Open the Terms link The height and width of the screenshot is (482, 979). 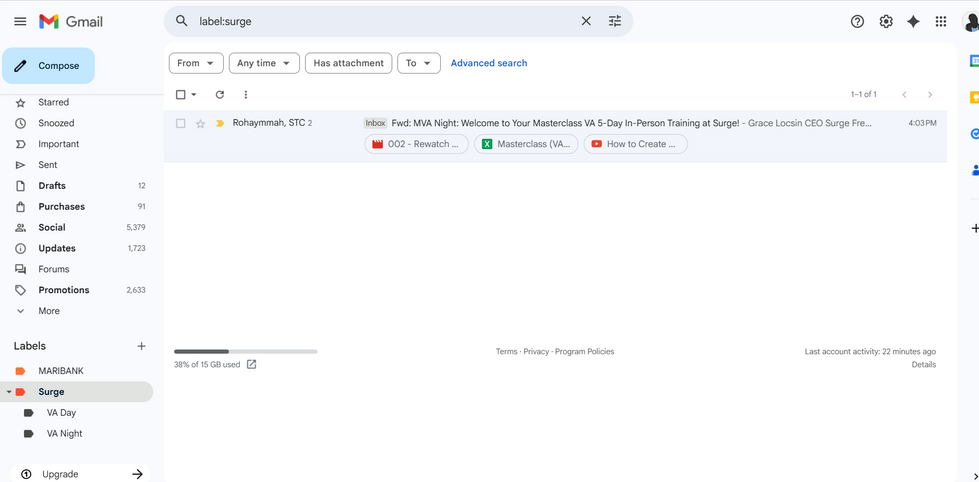pos(506,352)
